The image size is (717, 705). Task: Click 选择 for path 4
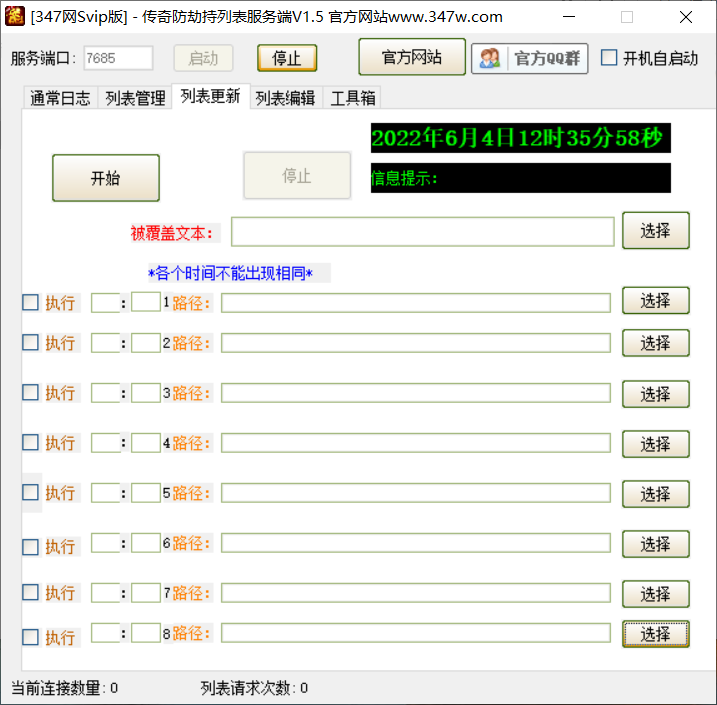656,444
